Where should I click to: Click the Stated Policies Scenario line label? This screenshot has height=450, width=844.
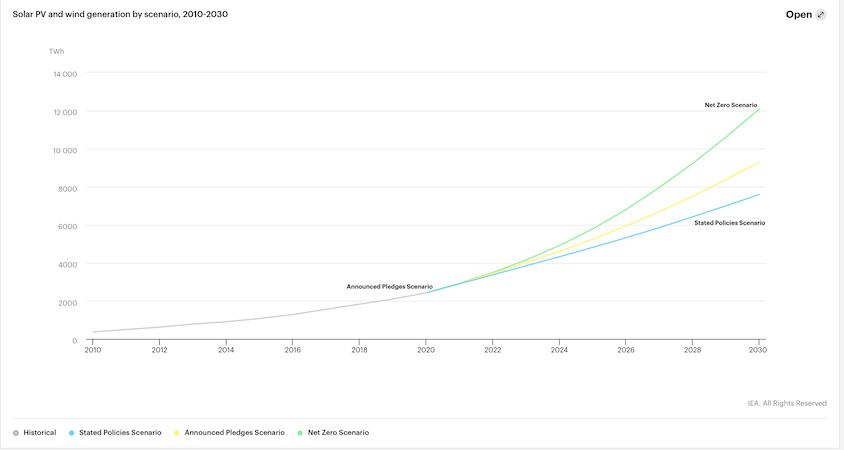tap(729, 223)
